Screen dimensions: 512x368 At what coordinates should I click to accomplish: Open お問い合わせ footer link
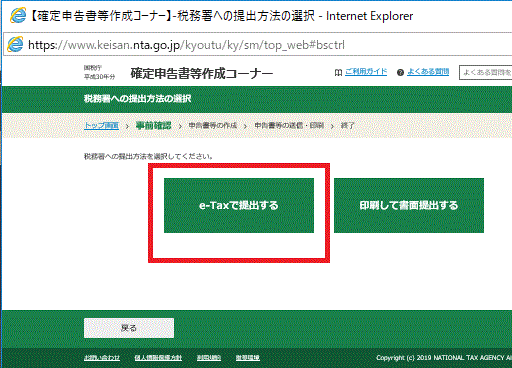pos(102,358)
